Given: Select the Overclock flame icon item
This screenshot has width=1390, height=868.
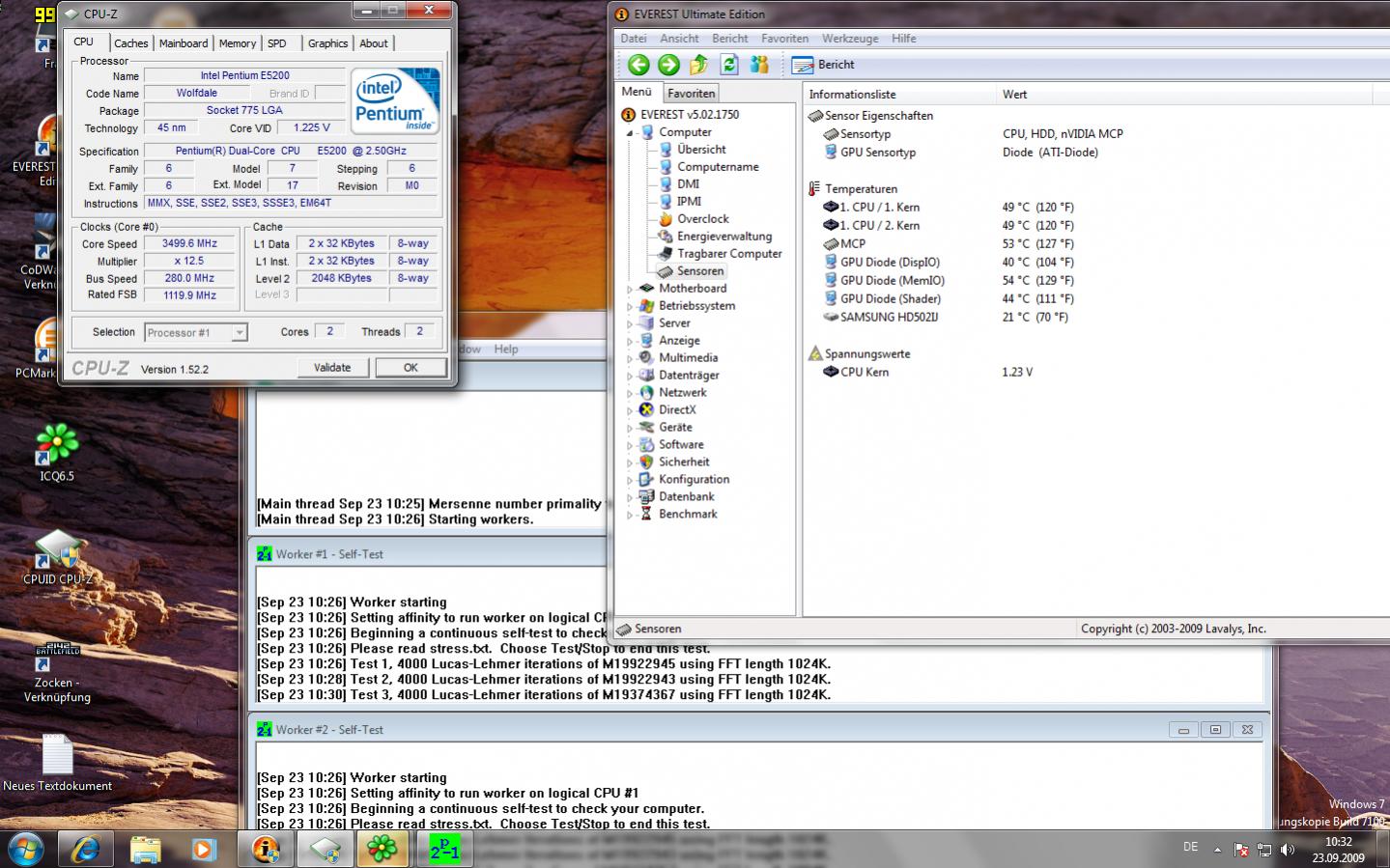Looking at the screenshot, I should 666,219.
